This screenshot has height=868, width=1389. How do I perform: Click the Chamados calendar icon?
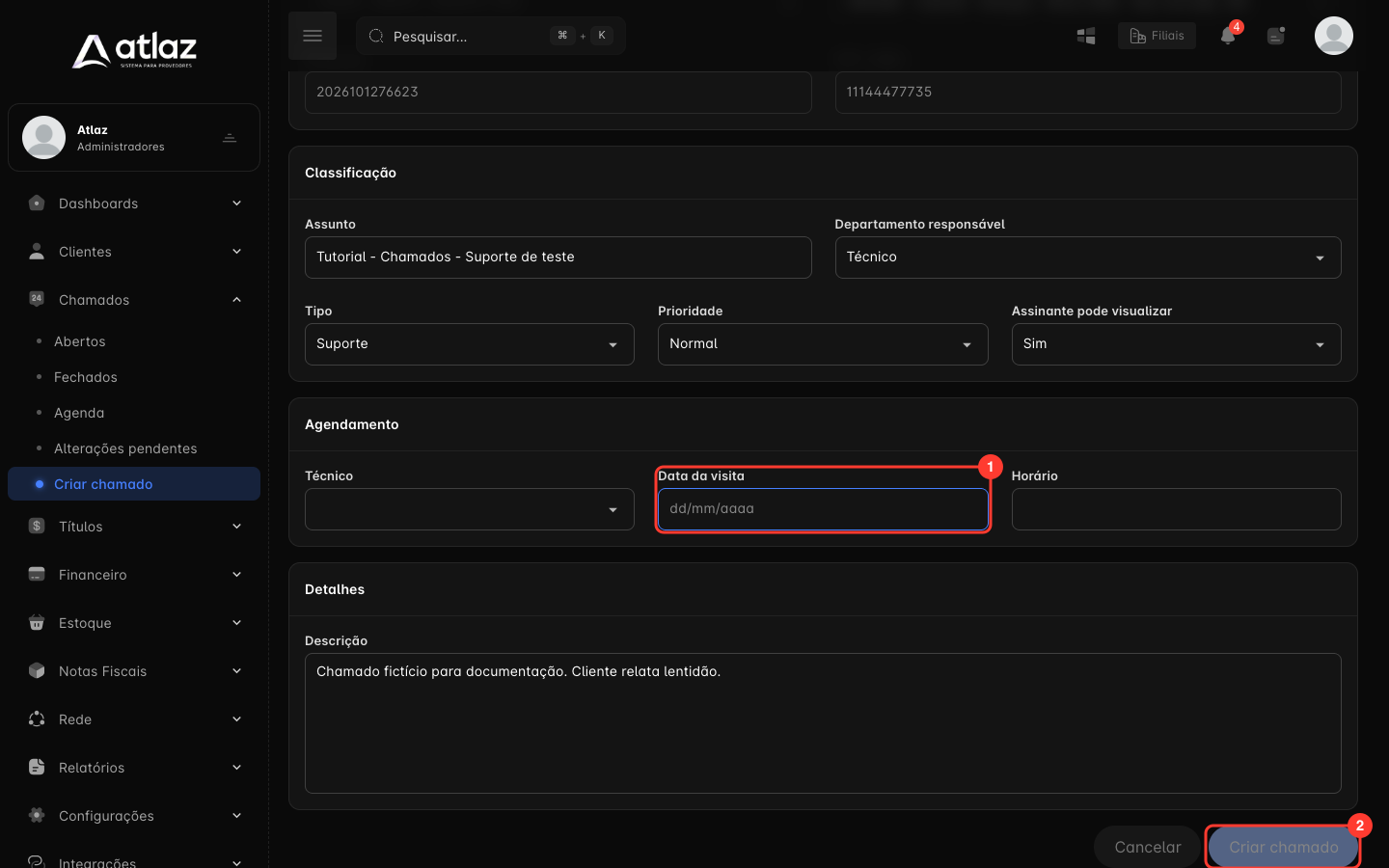click(x=37, y=299)
